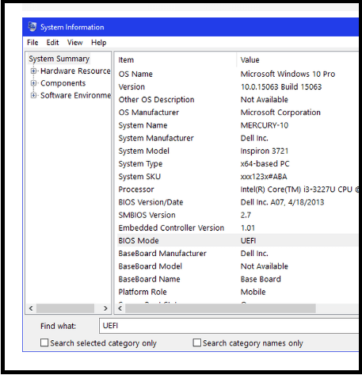Select the OS Manufacturer row
The width and height of the screenshot is (362, 375).
pyautogui.click(x=237, y=112)
